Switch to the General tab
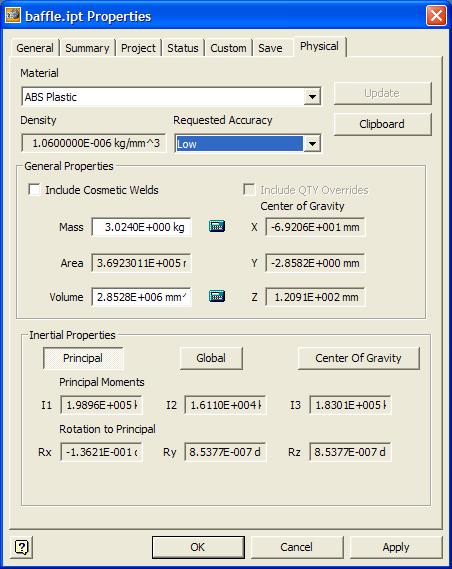 35,48
